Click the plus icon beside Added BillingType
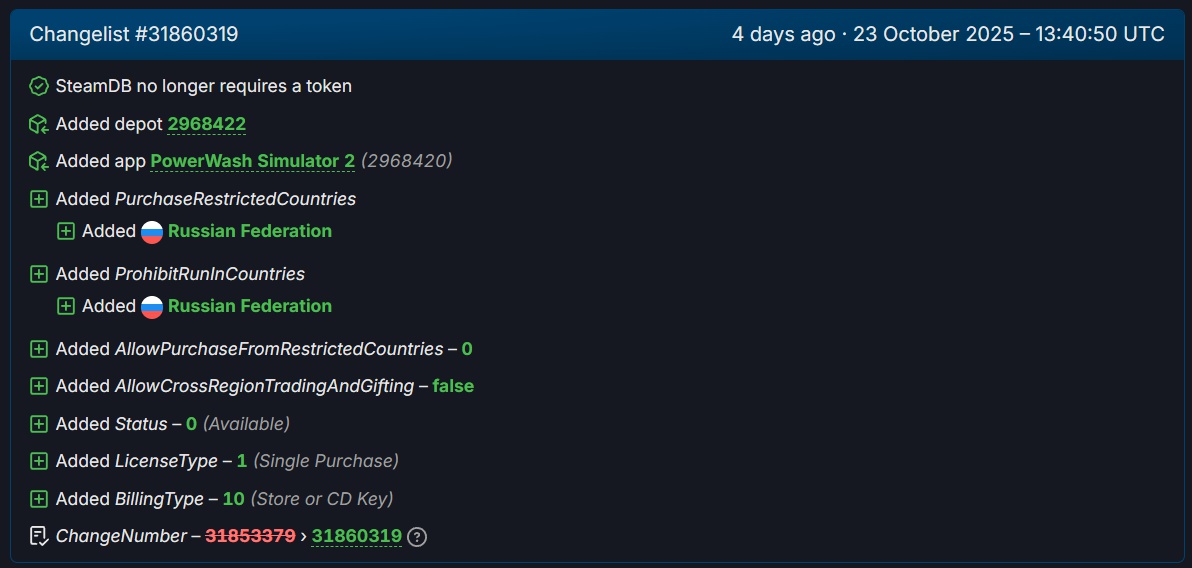The image size is (1192, 568). point(39,499)
